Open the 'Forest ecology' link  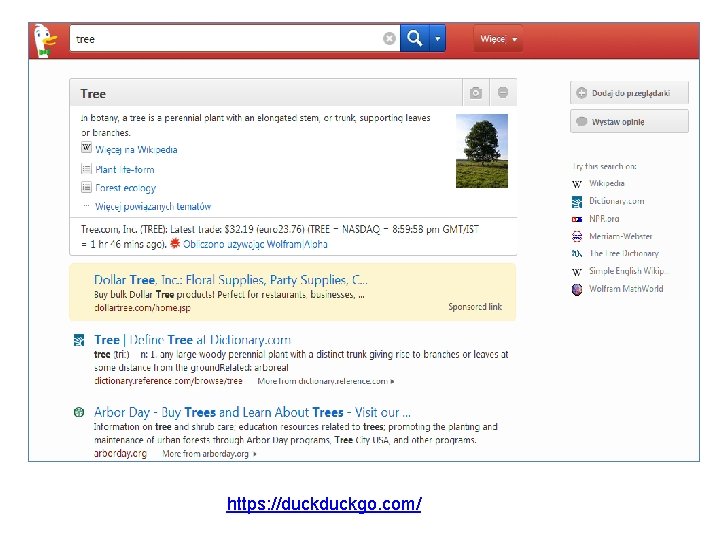coord(125,188)
